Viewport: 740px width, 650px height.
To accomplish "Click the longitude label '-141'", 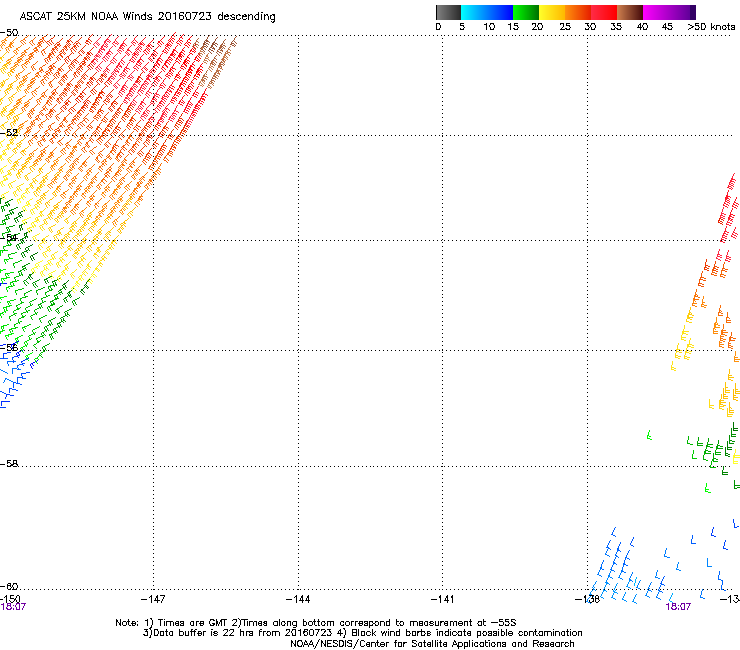I will click(x=442, y=599).
